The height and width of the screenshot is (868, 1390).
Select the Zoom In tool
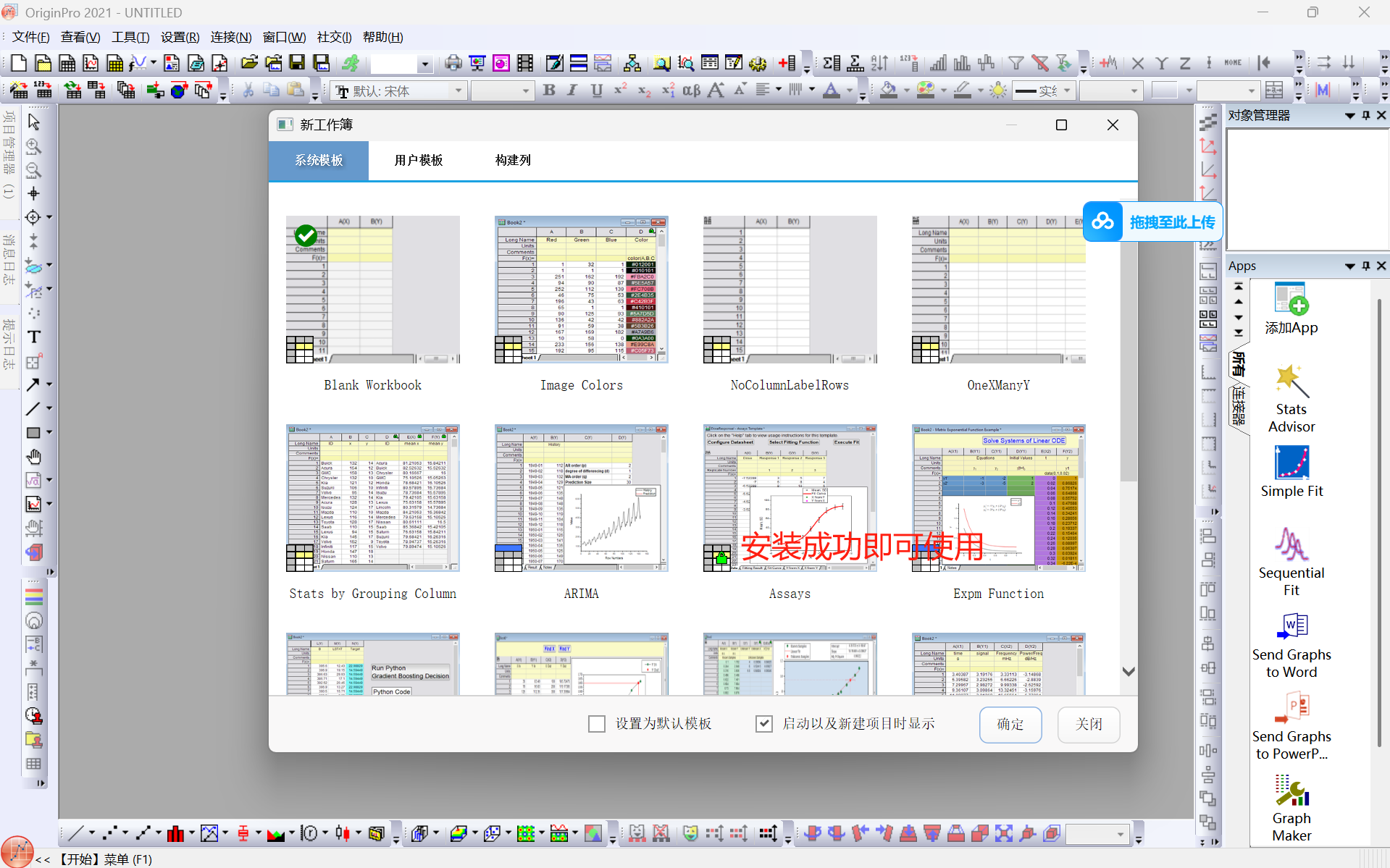33,147
